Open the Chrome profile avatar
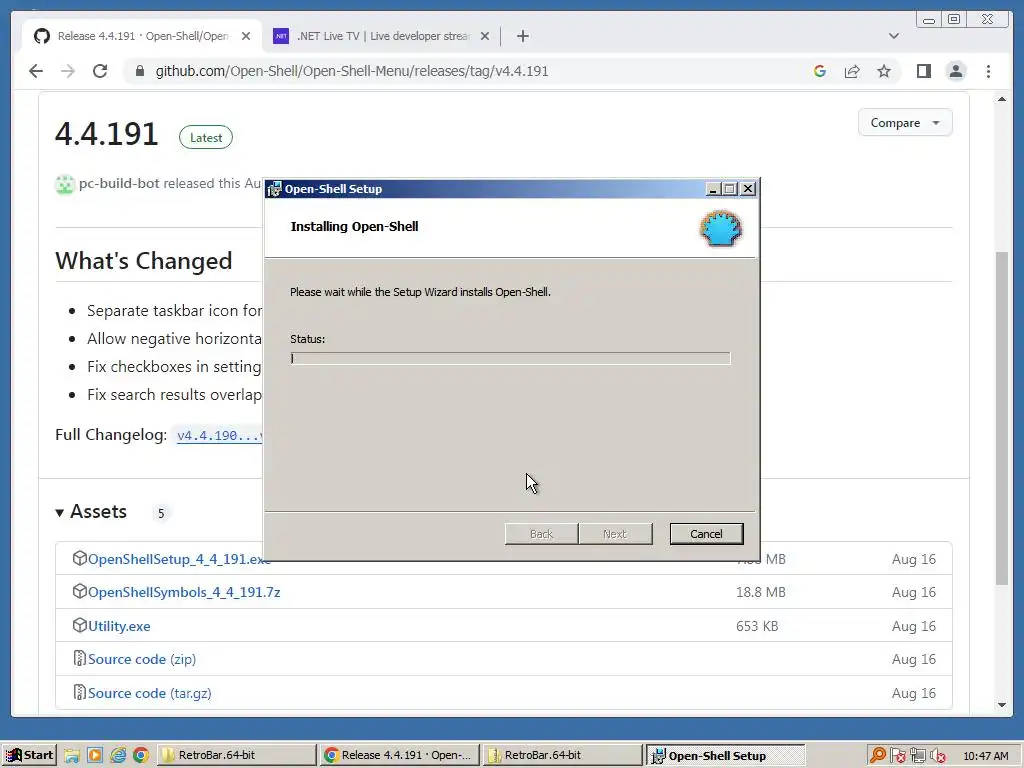The height and width of the screenshot is (768, 1024). (x=956, y=71)
